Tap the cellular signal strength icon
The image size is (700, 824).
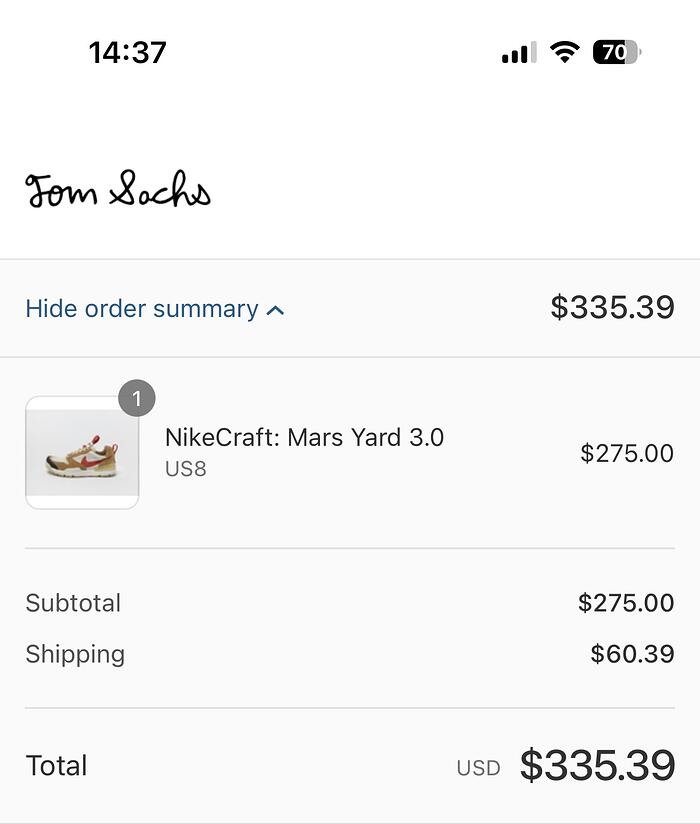(518, 53)
